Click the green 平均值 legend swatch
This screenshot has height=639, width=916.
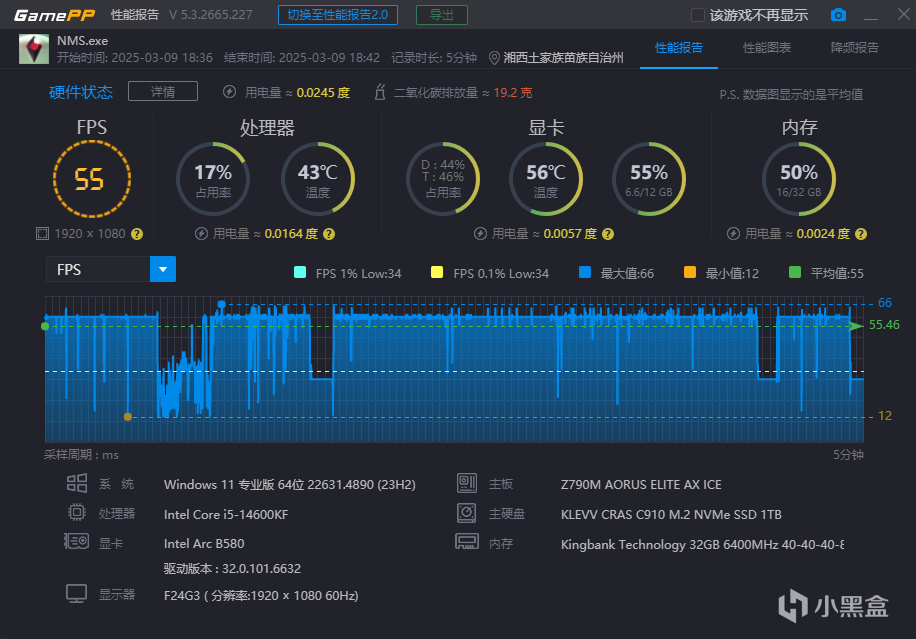[x=795, y=272]
